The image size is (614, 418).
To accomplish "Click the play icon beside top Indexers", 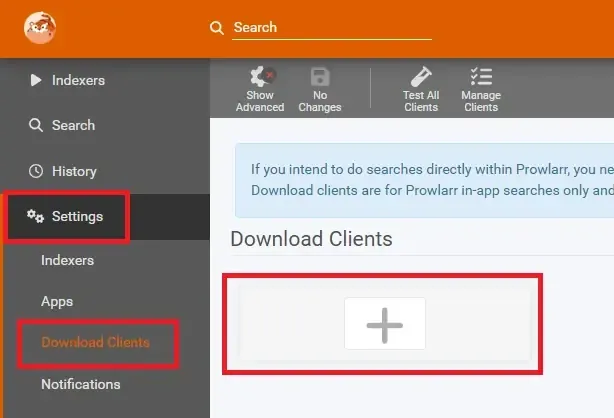I will click(36, 80).
